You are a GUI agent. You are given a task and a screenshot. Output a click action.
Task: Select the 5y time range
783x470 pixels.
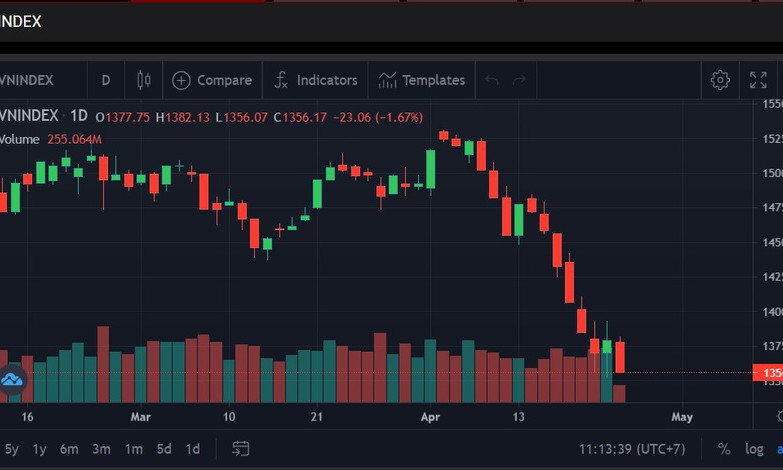coord(12,449)
